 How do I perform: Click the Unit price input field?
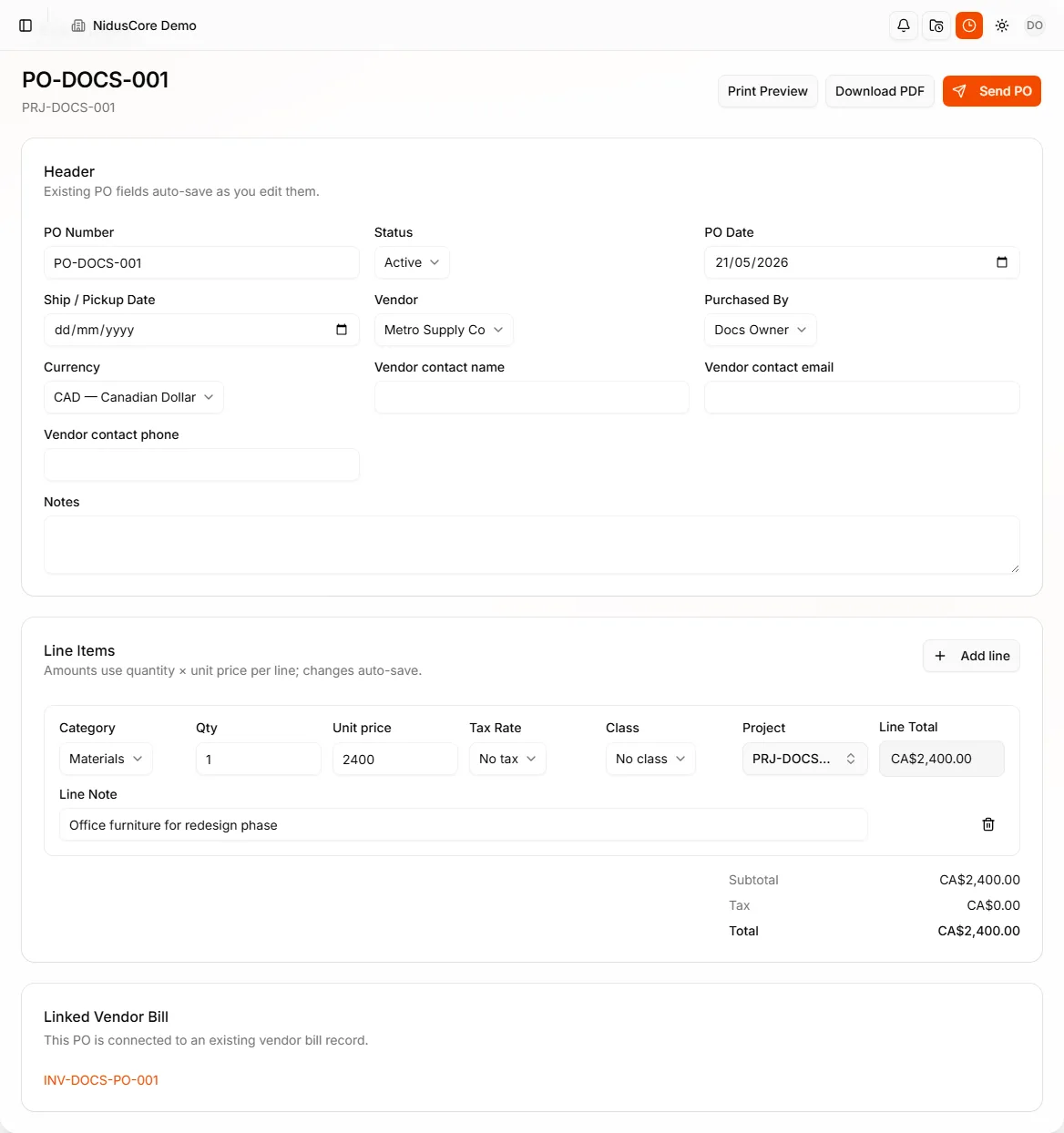(395, 759)
